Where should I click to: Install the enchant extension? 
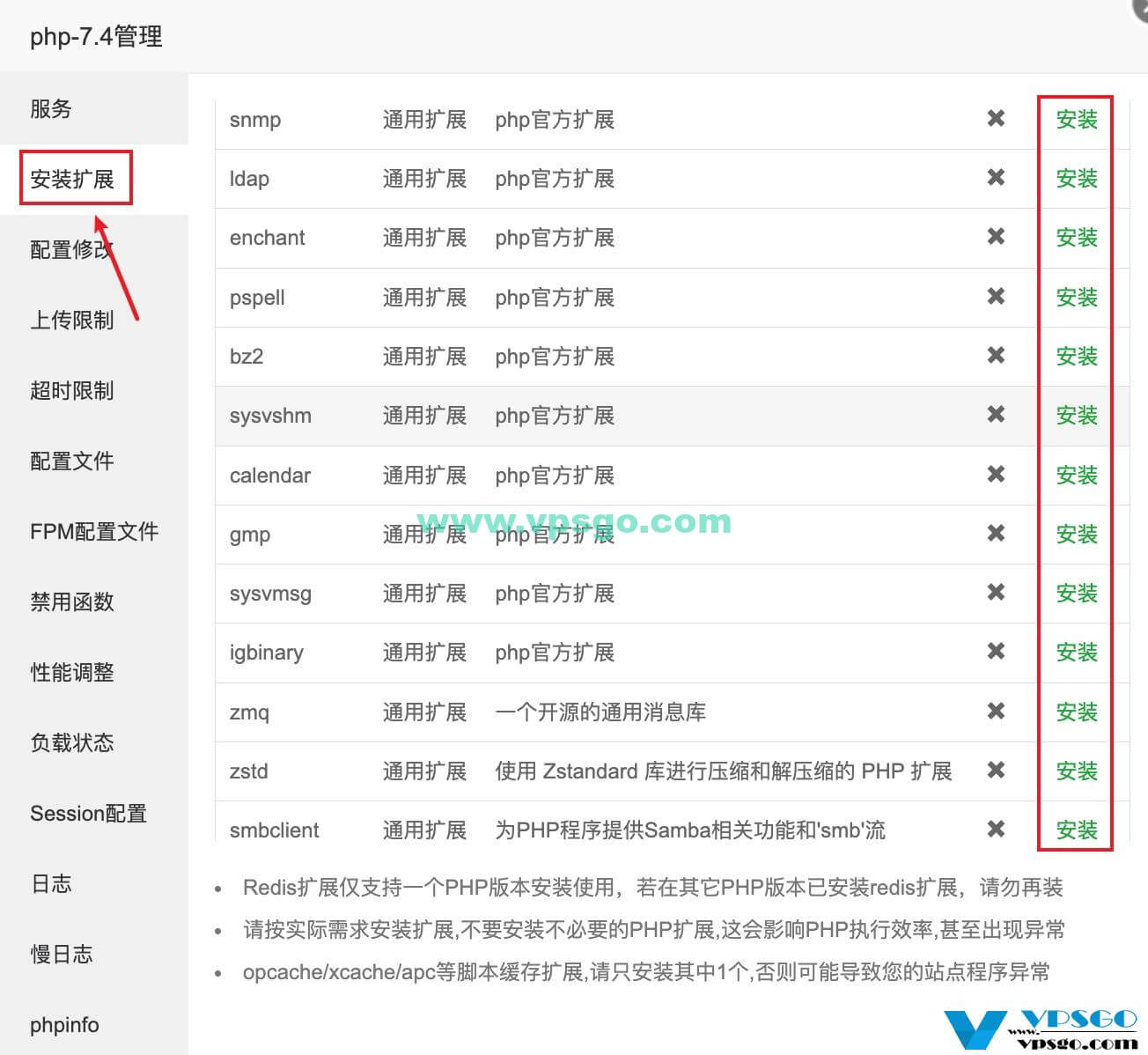click(1077, 238)
